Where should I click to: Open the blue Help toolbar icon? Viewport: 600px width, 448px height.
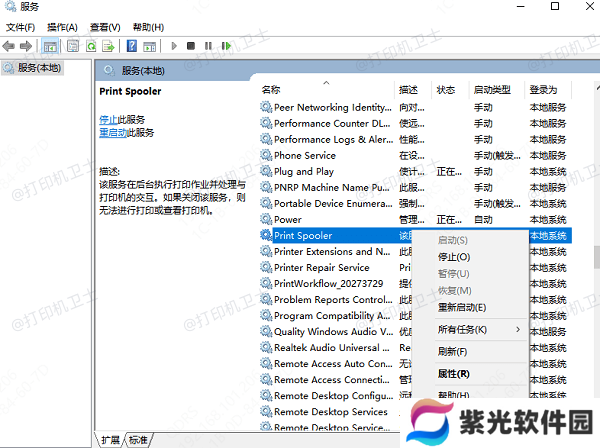(131, 46)
